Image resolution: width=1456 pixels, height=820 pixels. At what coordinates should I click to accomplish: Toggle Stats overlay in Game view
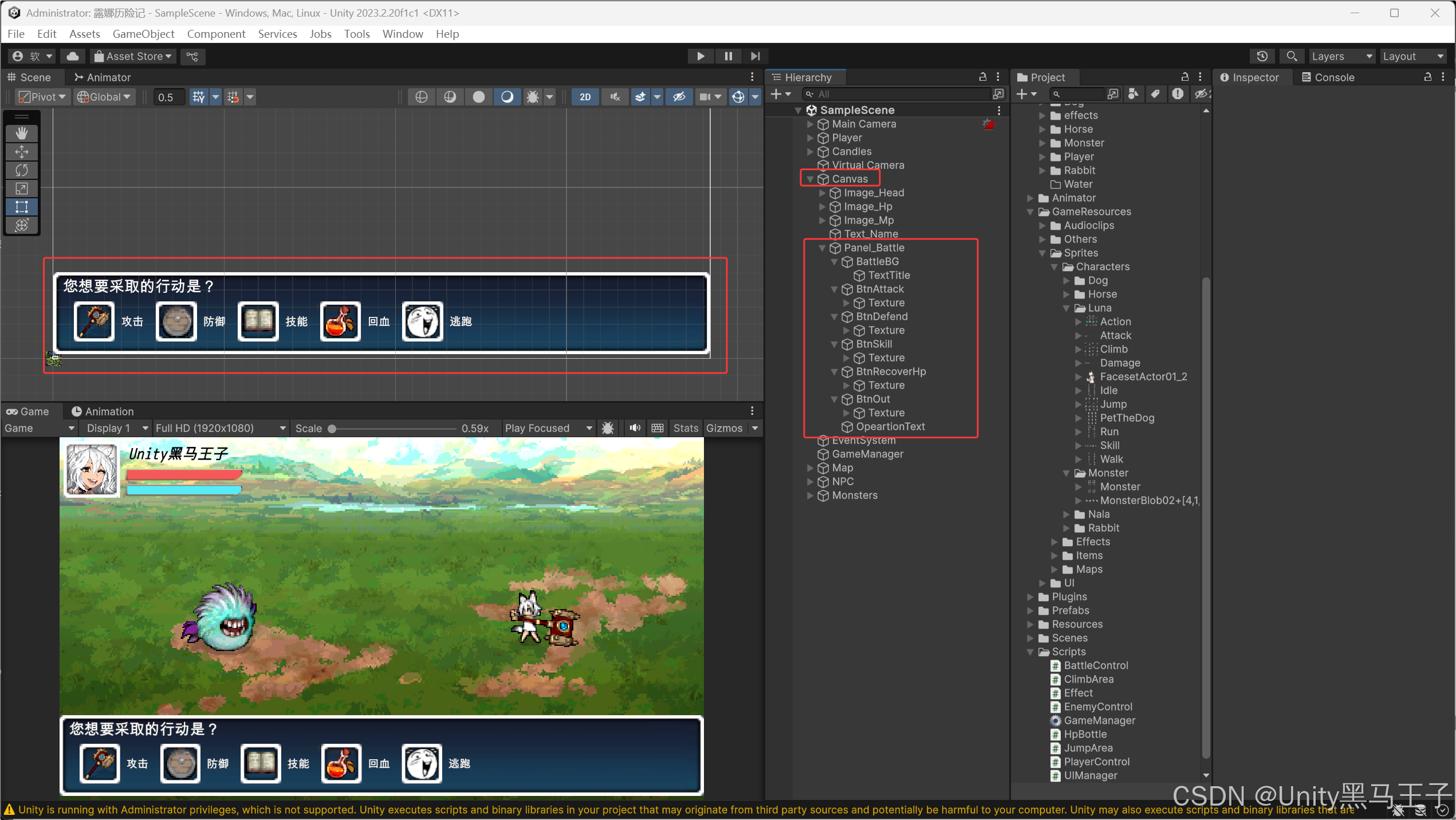685,428
